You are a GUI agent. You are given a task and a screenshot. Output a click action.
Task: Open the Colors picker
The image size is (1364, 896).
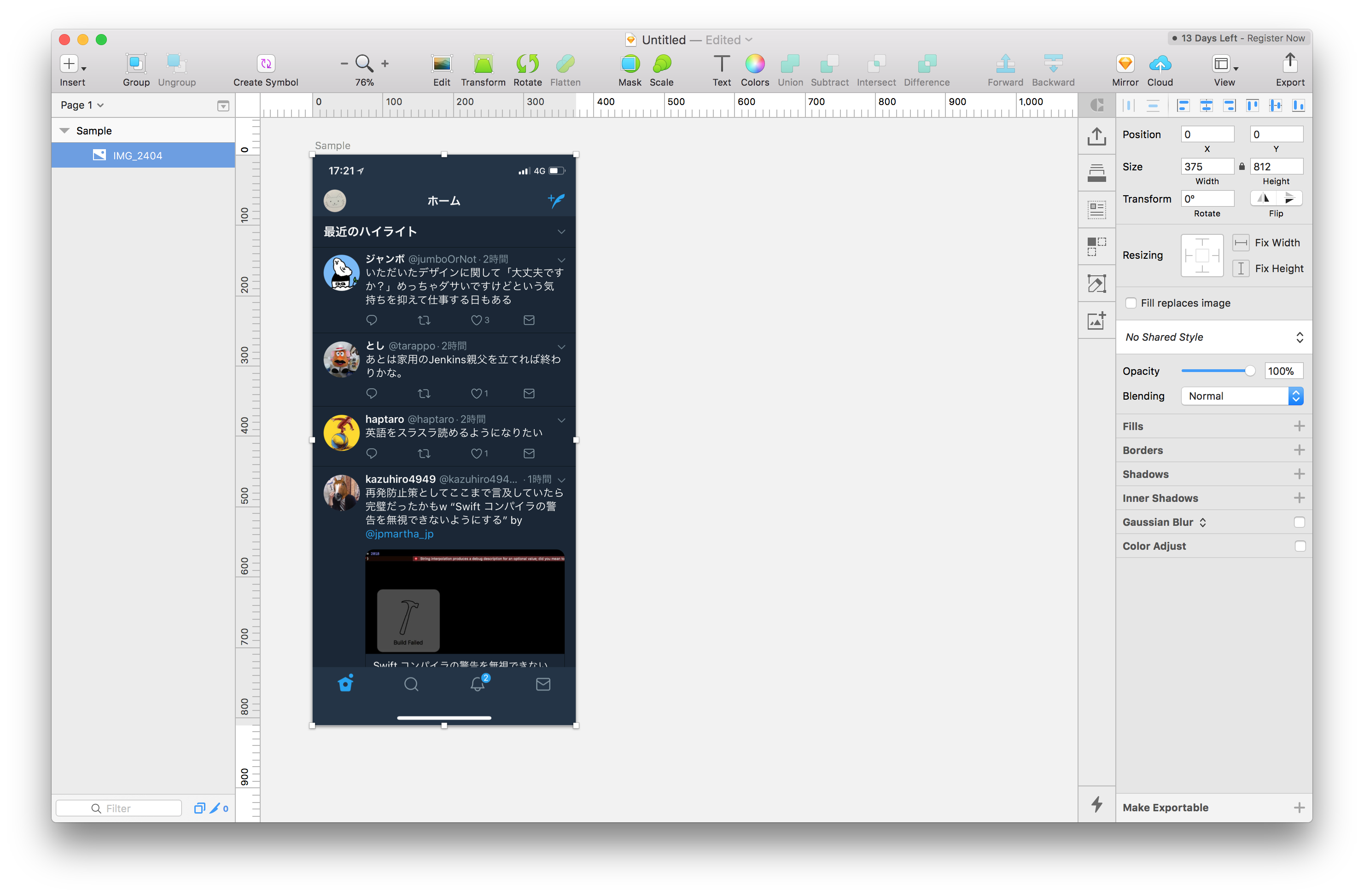coord(755,64)
